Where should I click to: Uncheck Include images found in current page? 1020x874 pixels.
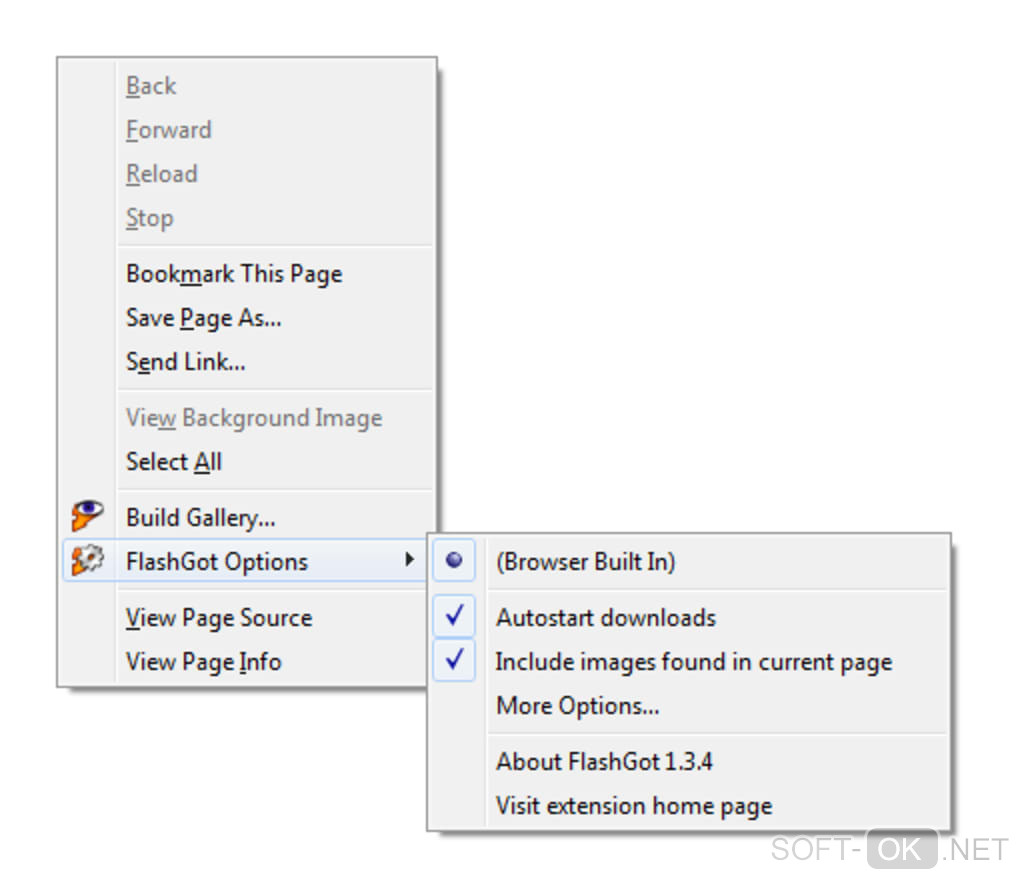click(x=454, y=661)
